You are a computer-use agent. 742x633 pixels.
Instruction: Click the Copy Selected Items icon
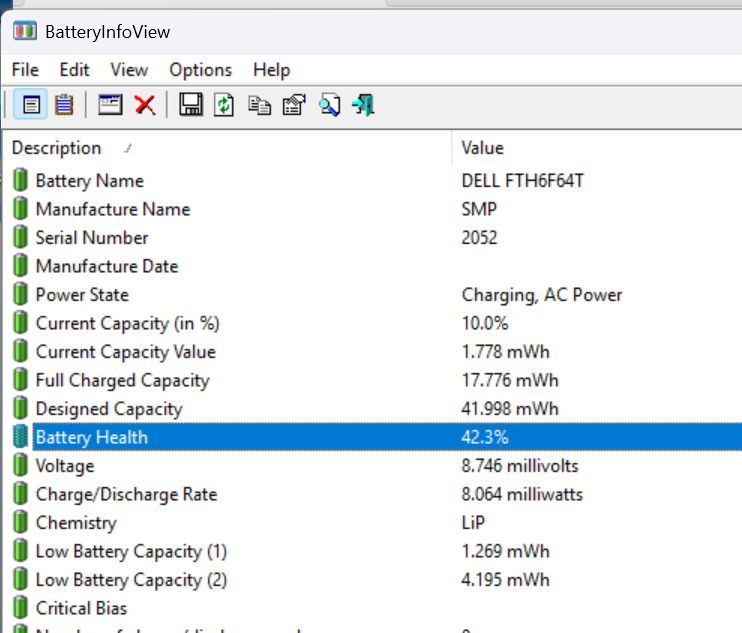click(x=259, y=105)
